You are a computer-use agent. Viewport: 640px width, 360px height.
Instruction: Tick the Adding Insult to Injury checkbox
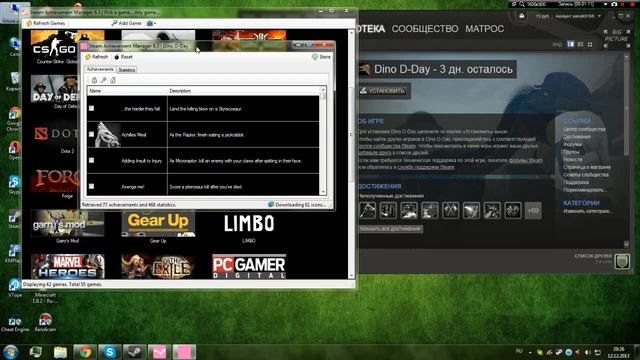coord(91,160)
